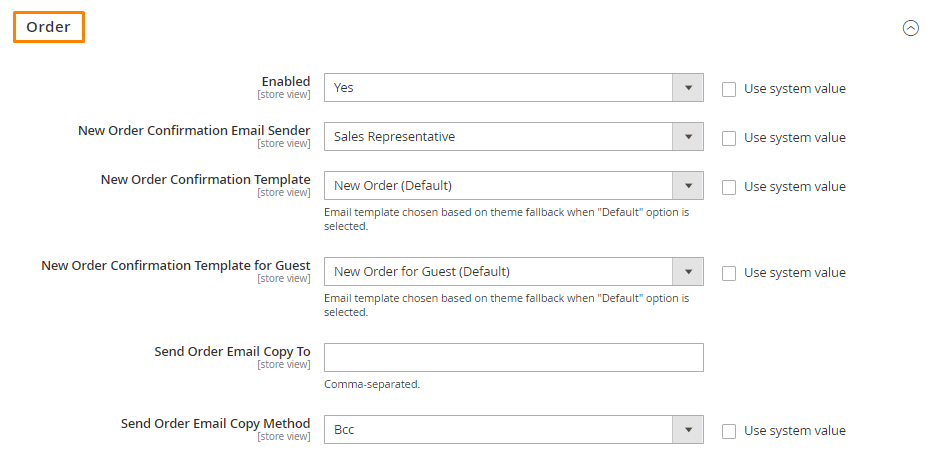Click the Comma-separated hint text
The height and width of the screenshot is (465, 933).
coord(372,384)
